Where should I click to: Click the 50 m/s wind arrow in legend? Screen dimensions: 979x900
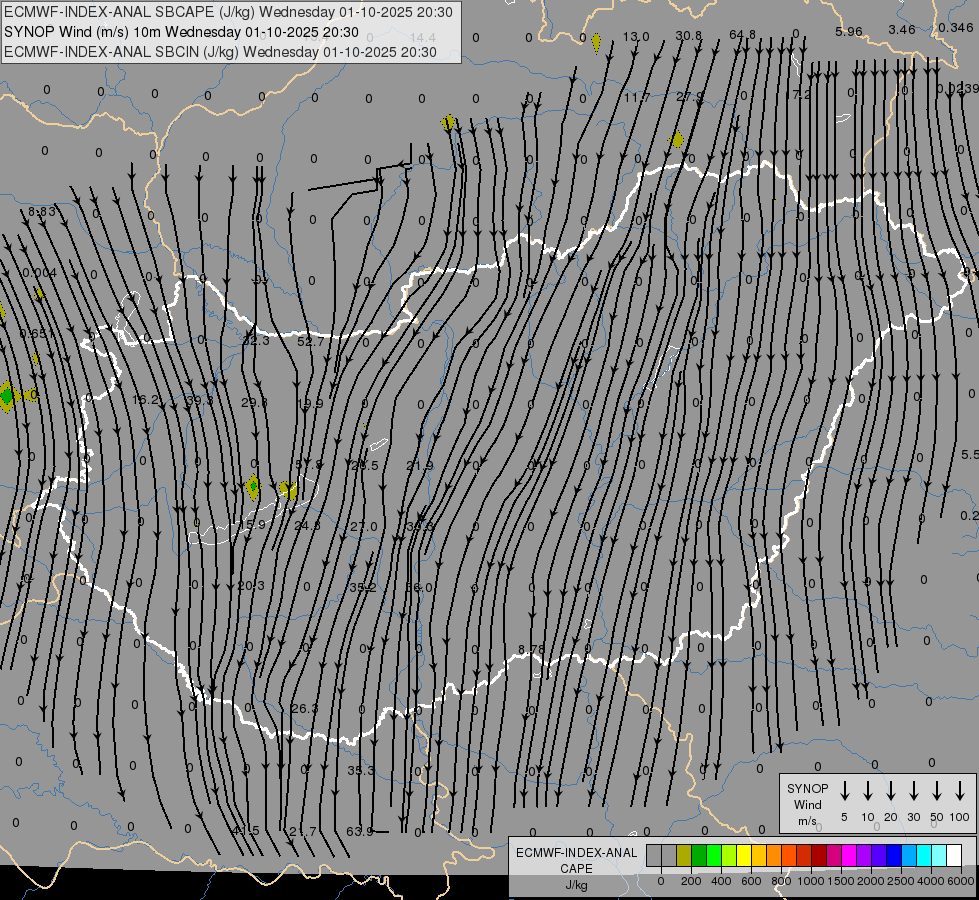click(937, 790)
